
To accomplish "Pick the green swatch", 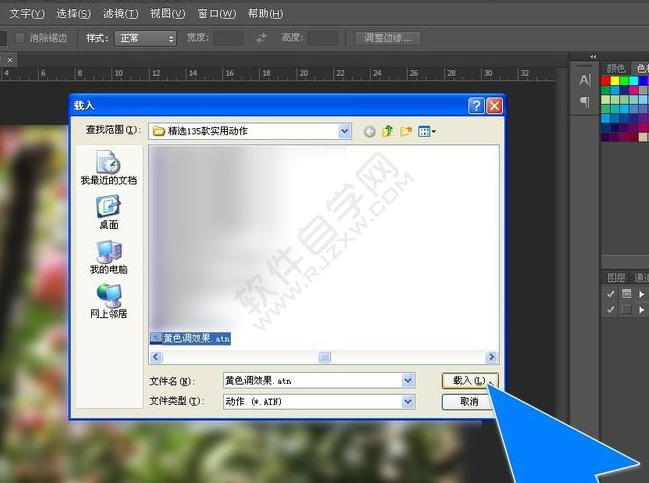I will click(624, 80).
